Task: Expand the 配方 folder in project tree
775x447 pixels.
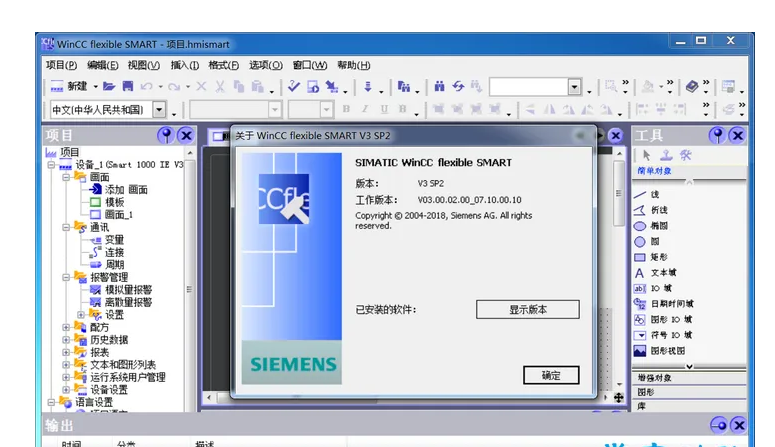Action: [66, 327]
